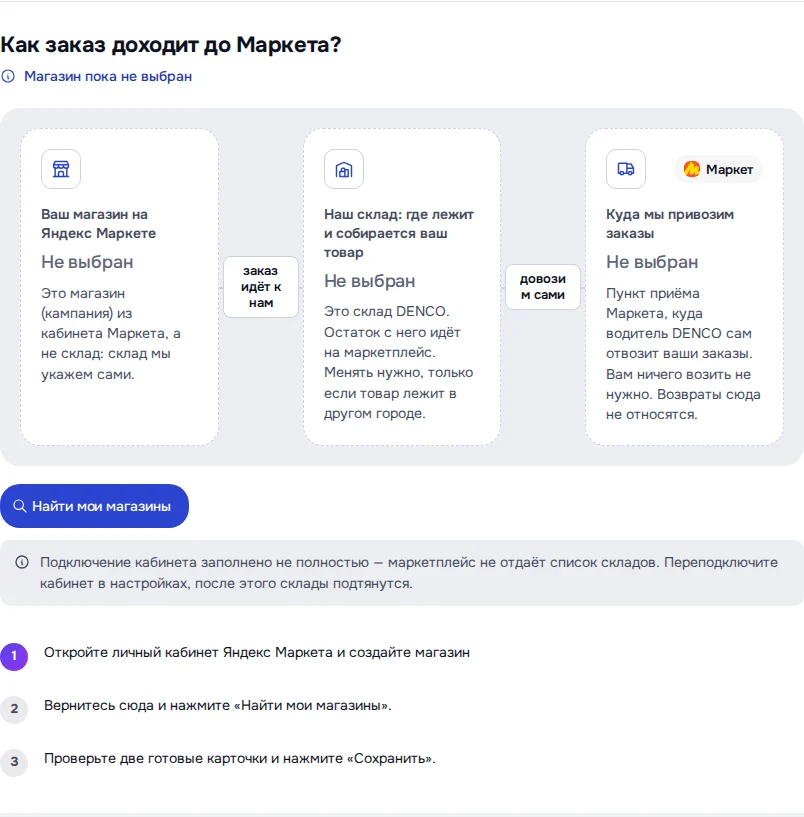Click the 'заказ идёт к нам' connector label
The image size is (804, 817).
(261, 287)
